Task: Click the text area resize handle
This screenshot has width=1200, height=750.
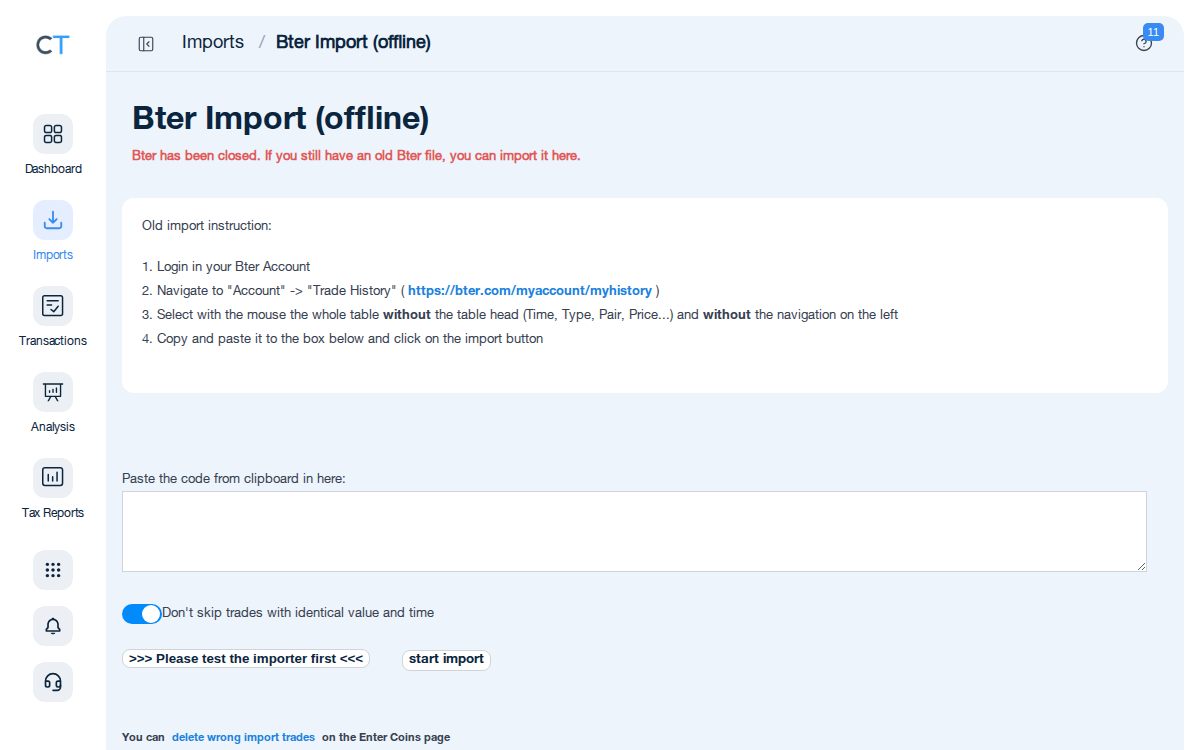Action: click(1141, 566)
